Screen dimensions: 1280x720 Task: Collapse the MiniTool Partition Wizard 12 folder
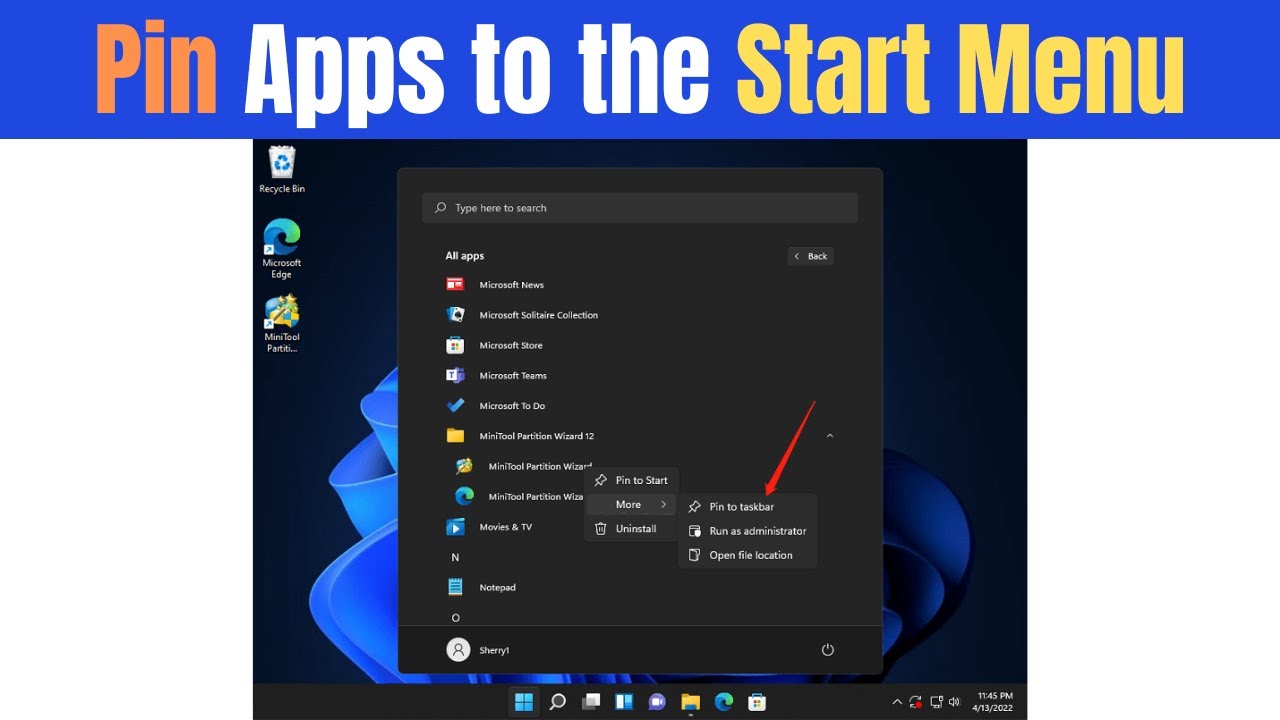point(830,436)
